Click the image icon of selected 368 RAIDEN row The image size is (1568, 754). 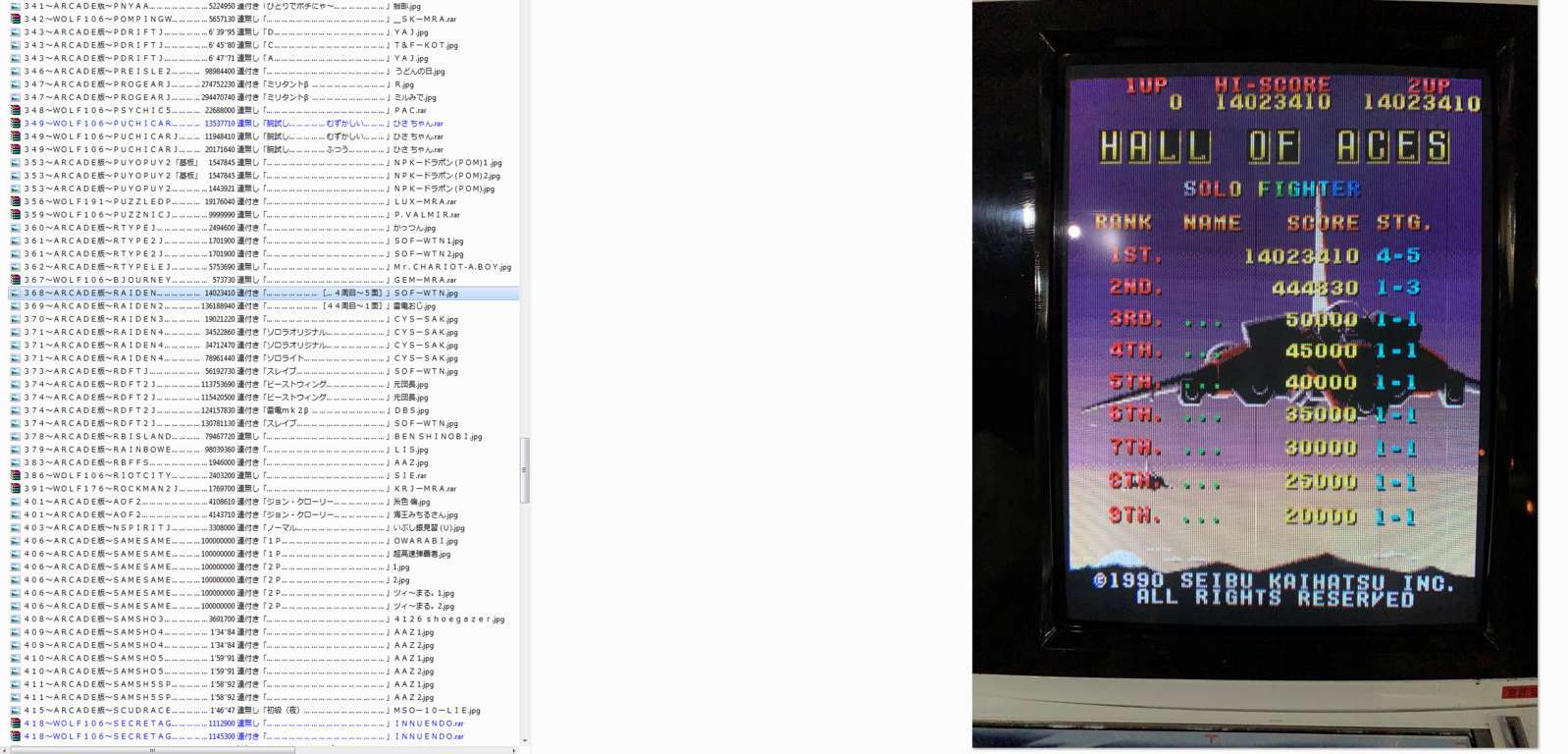15,293
